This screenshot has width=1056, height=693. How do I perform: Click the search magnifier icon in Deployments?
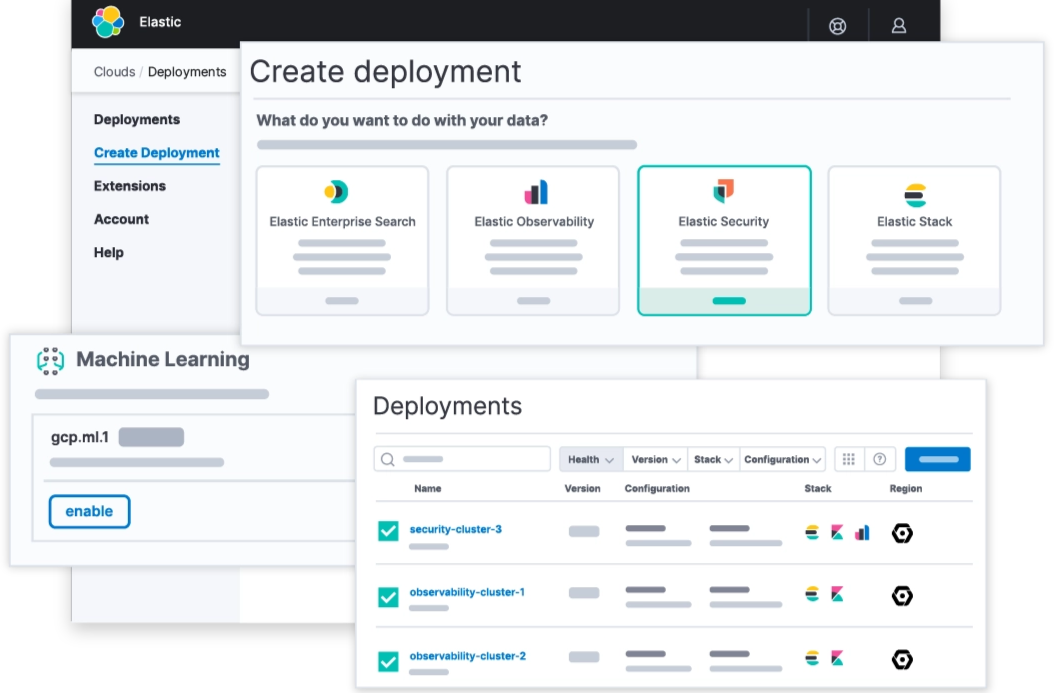pyautogui.click(x=387, y=459)
